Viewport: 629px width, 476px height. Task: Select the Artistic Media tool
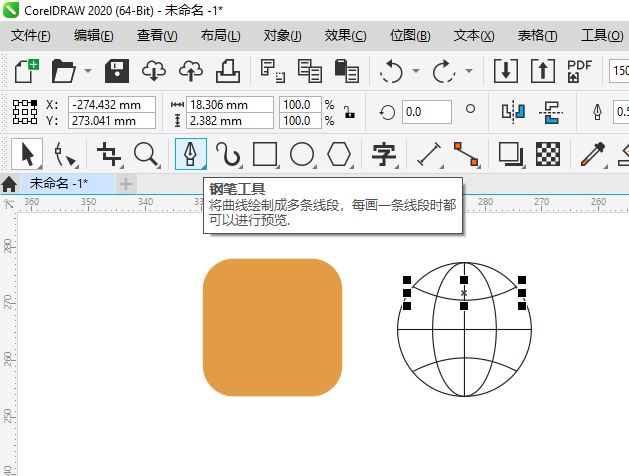tap(228, 154)
